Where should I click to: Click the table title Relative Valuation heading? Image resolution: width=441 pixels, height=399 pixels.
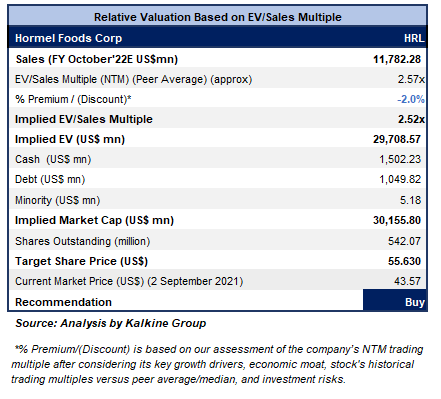coord(218,17)
